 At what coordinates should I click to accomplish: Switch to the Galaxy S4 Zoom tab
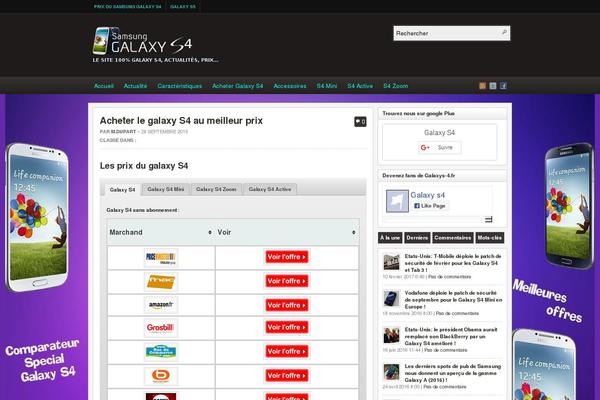[x=216, y=189]
